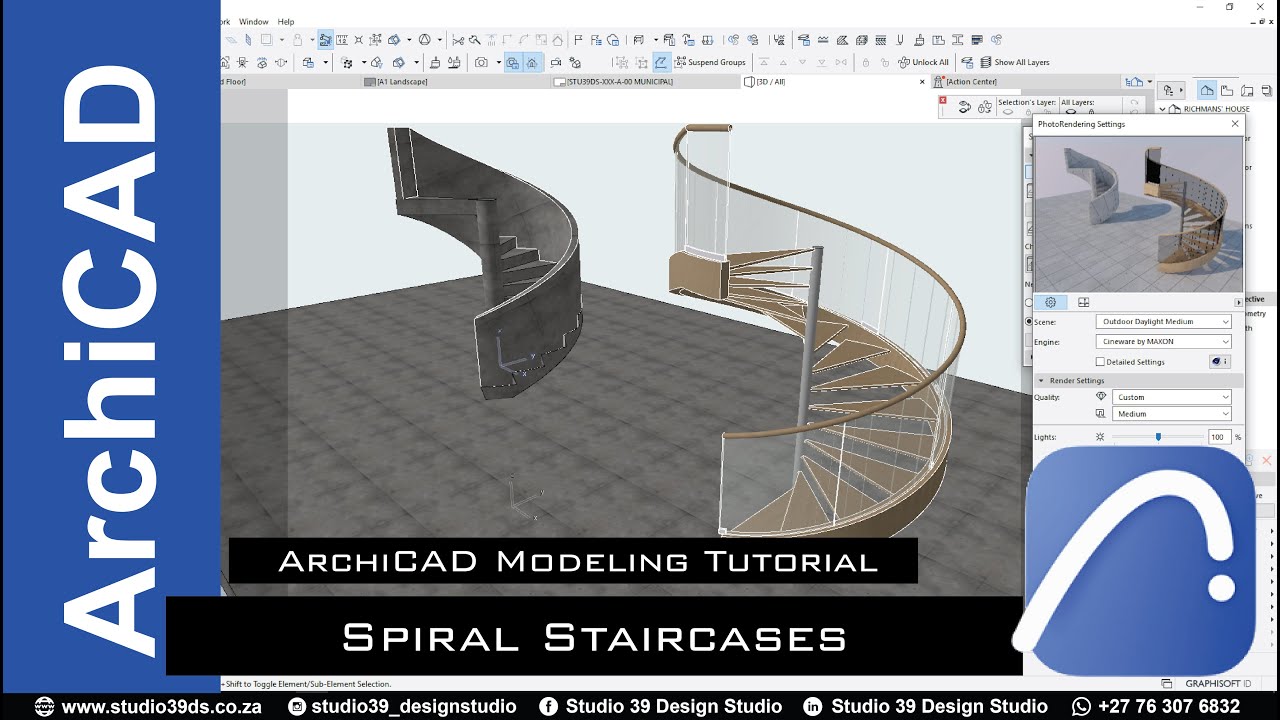Click the flag marker icon
This screenshot has width=1280, height=720.
[579, 40]
